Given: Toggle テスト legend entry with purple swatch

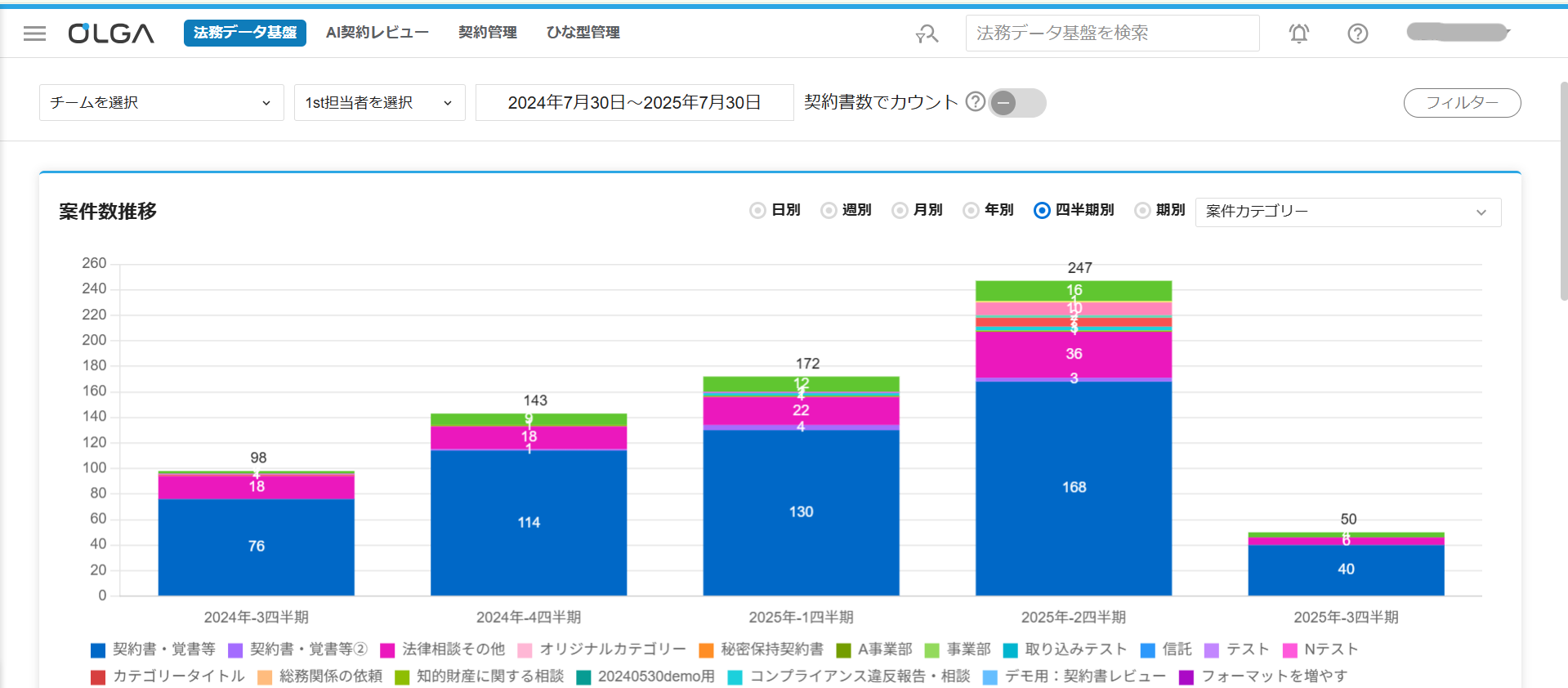Looking at the screenshot, I should click(1237, 650).
